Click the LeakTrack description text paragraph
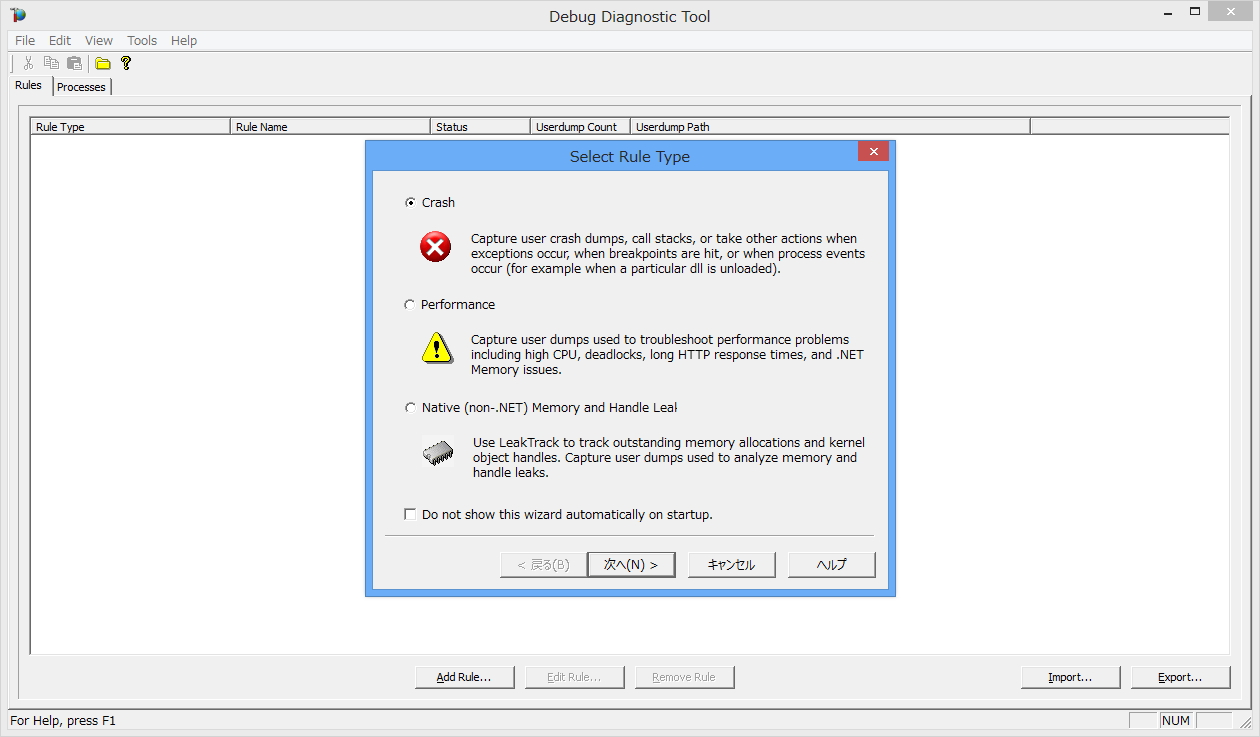Viewport: 1260px width, 737px height. pyautogui.click(x=669, y=457)
